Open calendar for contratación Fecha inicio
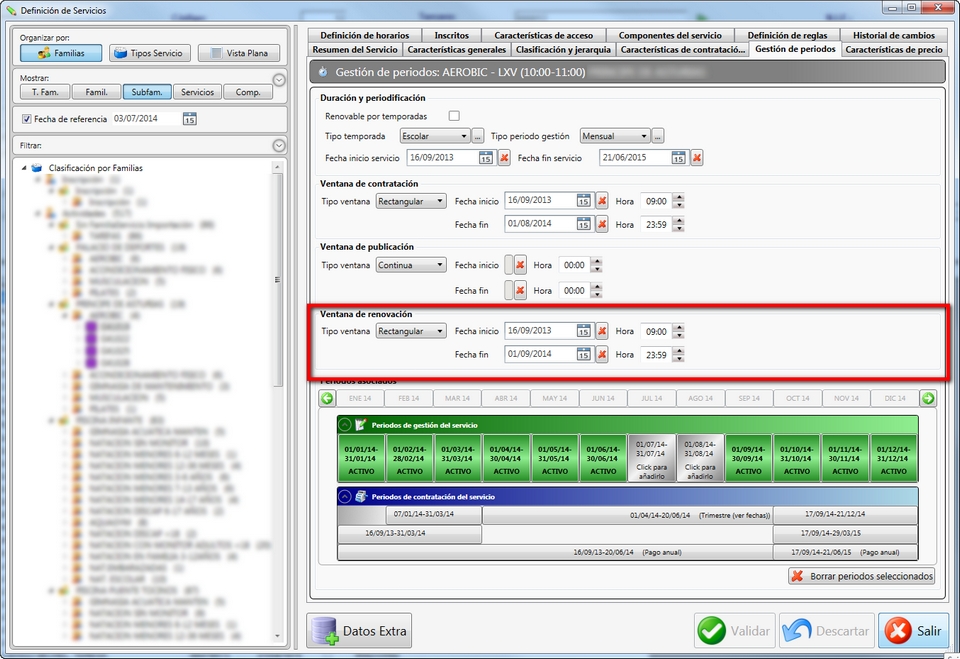Viewport: 960px width, 659px height. [x=583, y=201]
